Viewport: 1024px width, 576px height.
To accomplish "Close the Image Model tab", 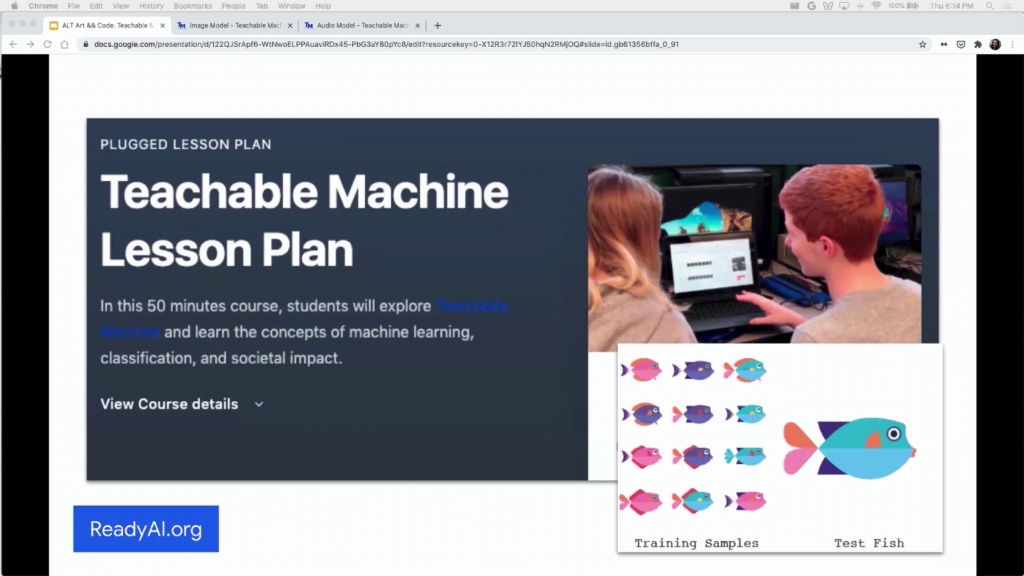I will [290, 25].
